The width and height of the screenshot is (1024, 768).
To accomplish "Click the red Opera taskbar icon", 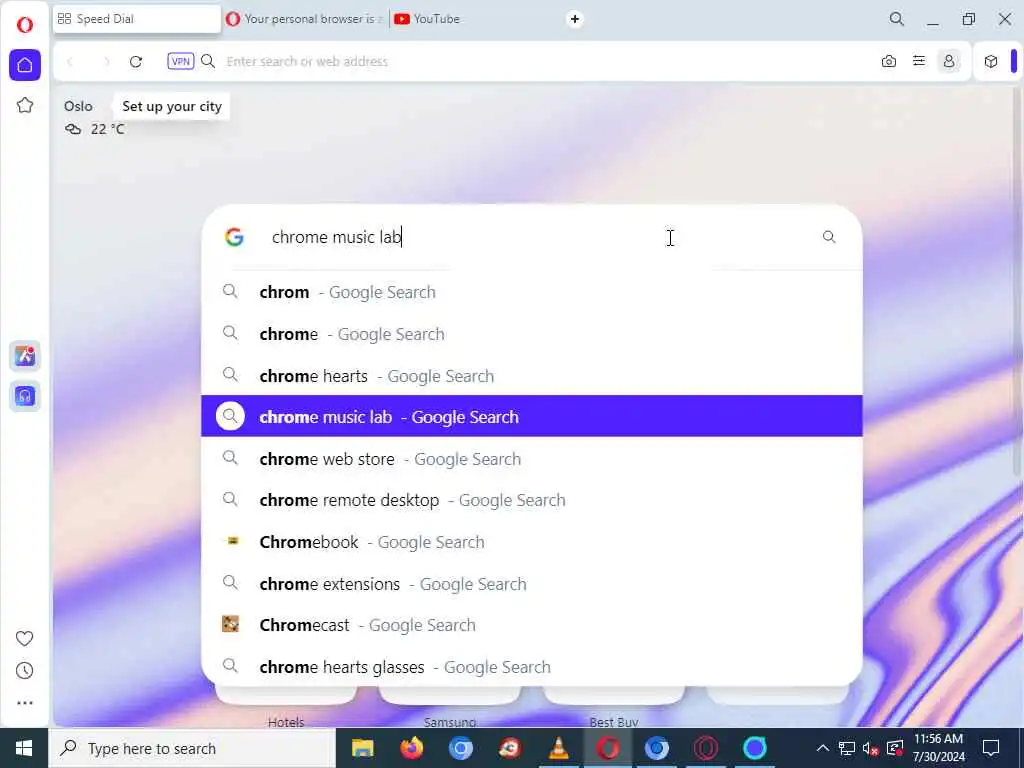I will [x=607, y=748].
